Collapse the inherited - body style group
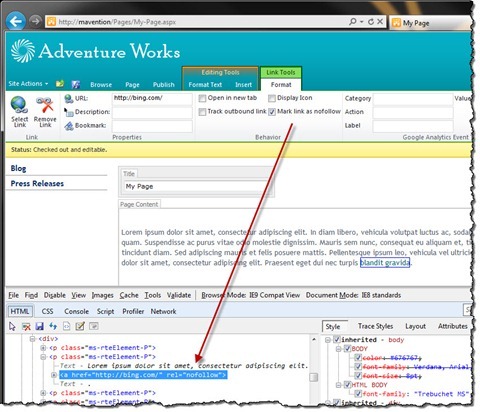The image size is (480, 412). pyautogui.click(x=328, y=340)
